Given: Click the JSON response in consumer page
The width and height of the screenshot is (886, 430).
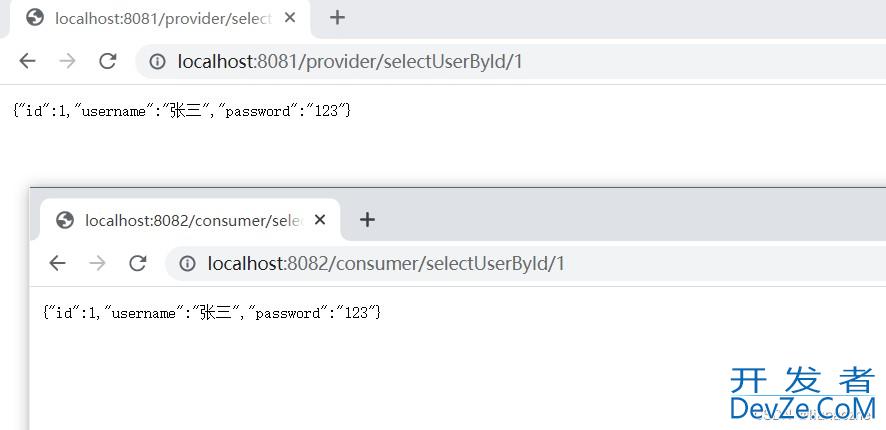Looking at the screenshot, I should (x=212, y=312).
